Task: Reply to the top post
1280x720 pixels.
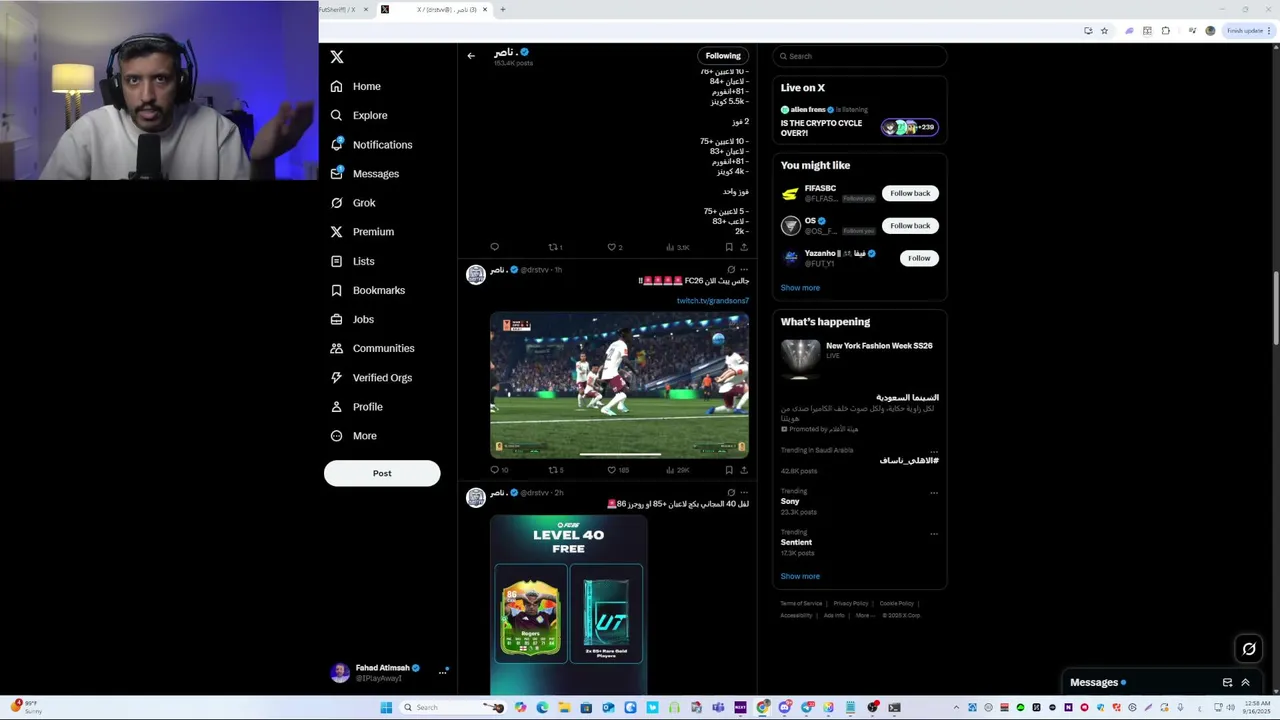Action: tap(494, 247)
